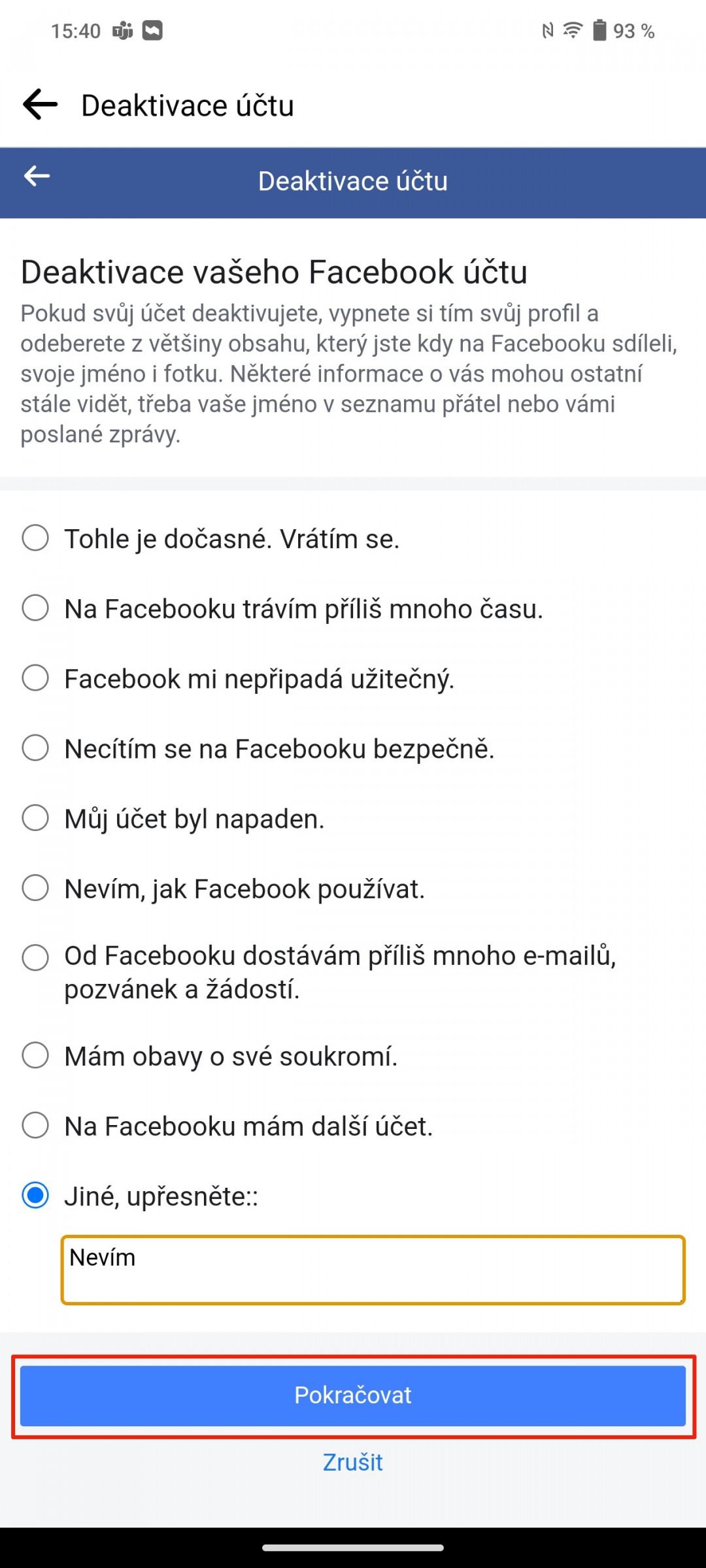Tap the Wi-Fi icon in status bar

pyautogui.click(x=573, y=30)
